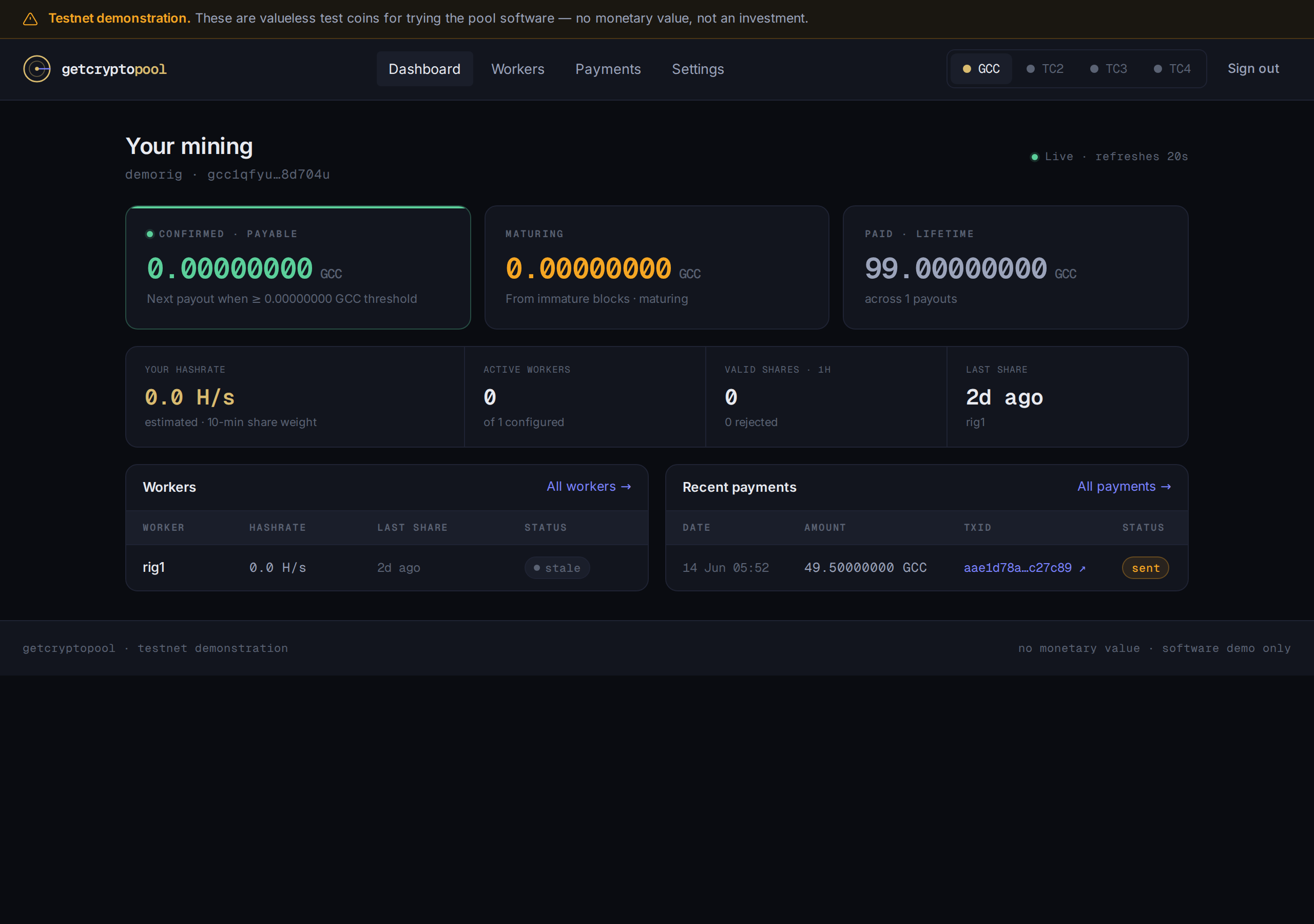1314x924 pixels.
Task: Select the GCC coin switcher
Action: [981, 69]
